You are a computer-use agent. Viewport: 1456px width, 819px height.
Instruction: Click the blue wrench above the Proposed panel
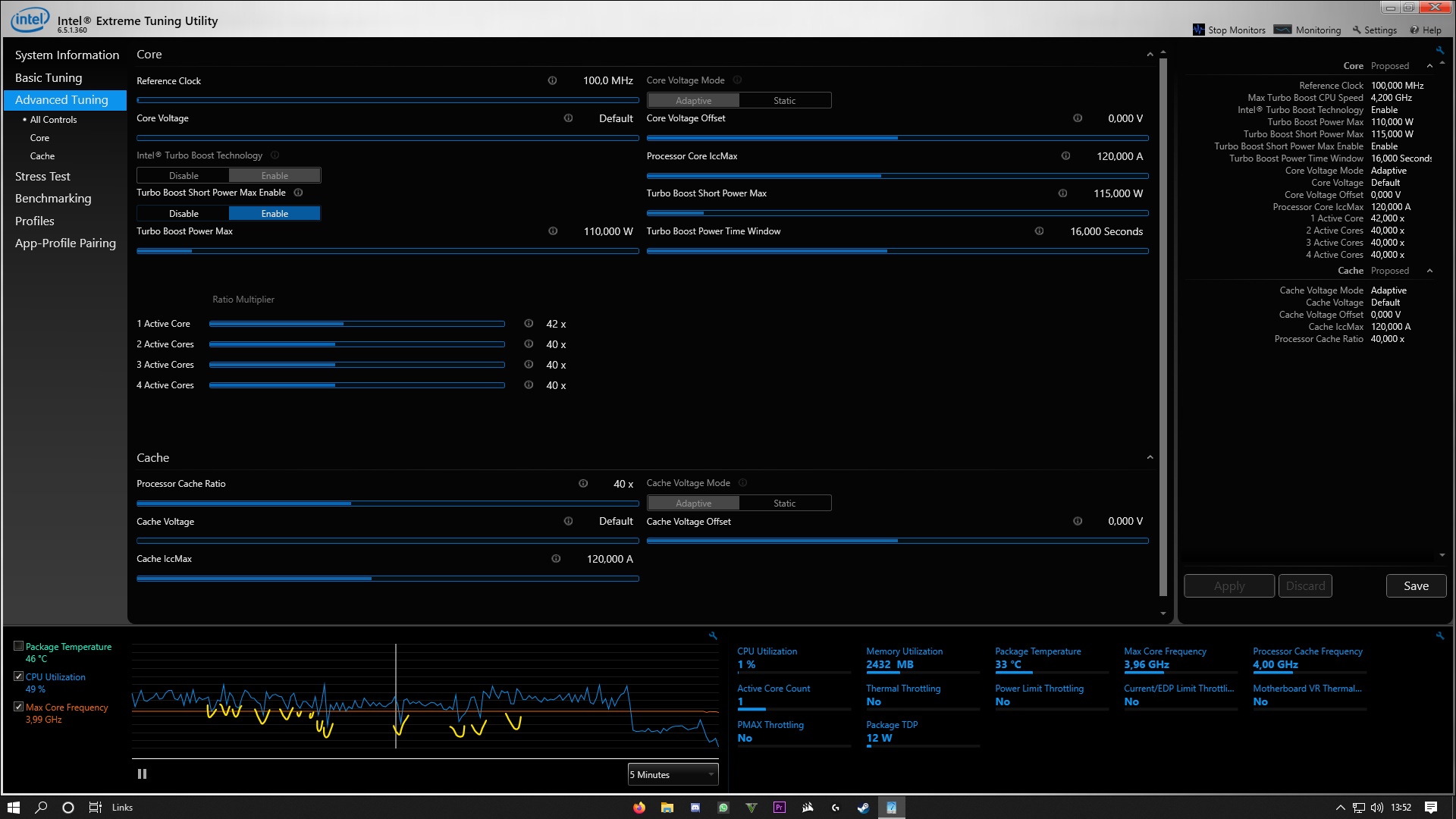[1439, 49]
